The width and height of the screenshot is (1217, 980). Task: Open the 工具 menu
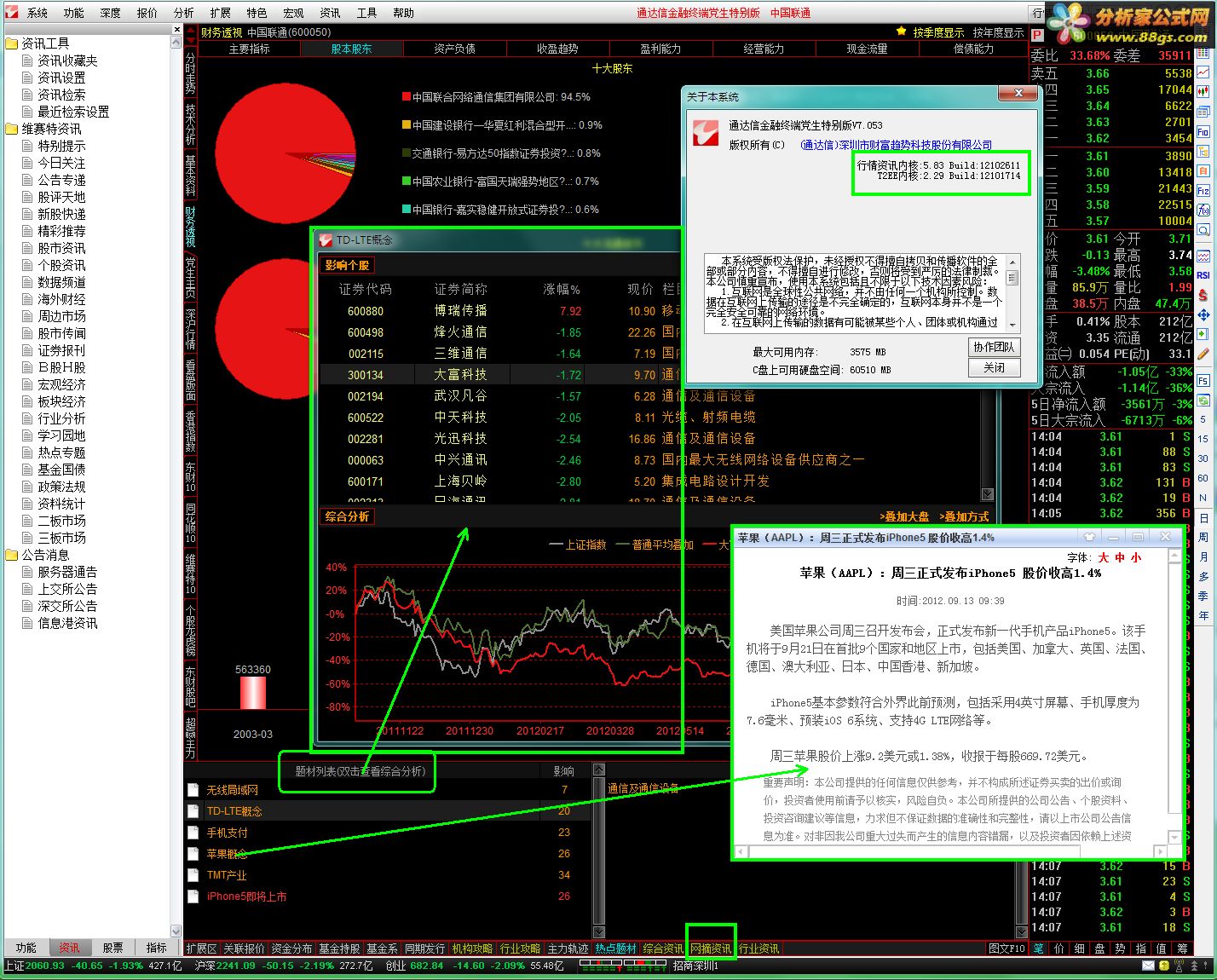pyautogui.click(x=367, y=13)
